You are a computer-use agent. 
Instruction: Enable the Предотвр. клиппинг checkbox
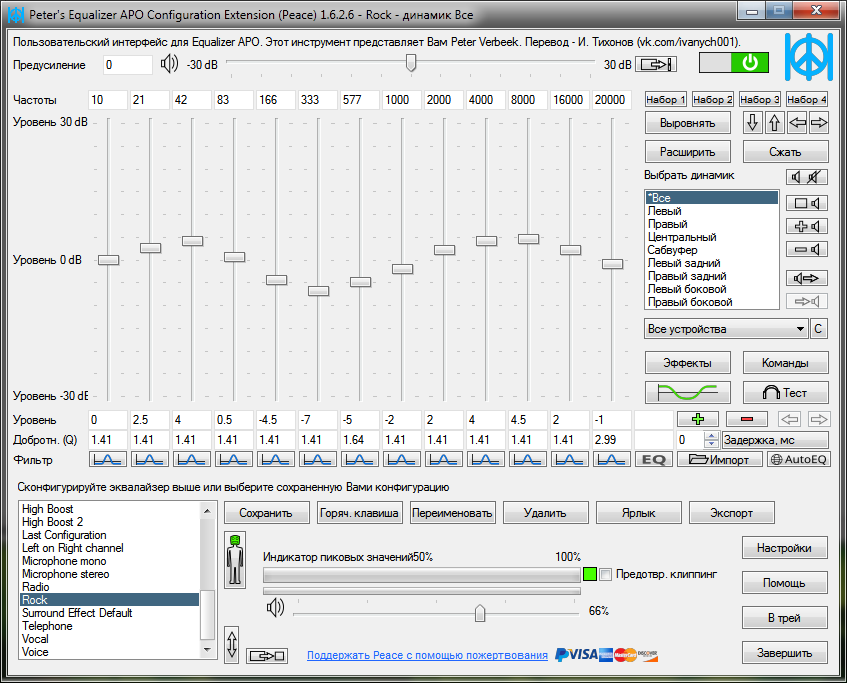point(606,574)
